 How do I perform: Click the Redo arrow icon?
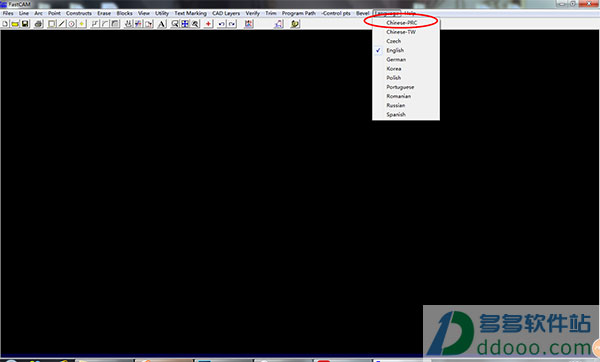pos(232,24)
